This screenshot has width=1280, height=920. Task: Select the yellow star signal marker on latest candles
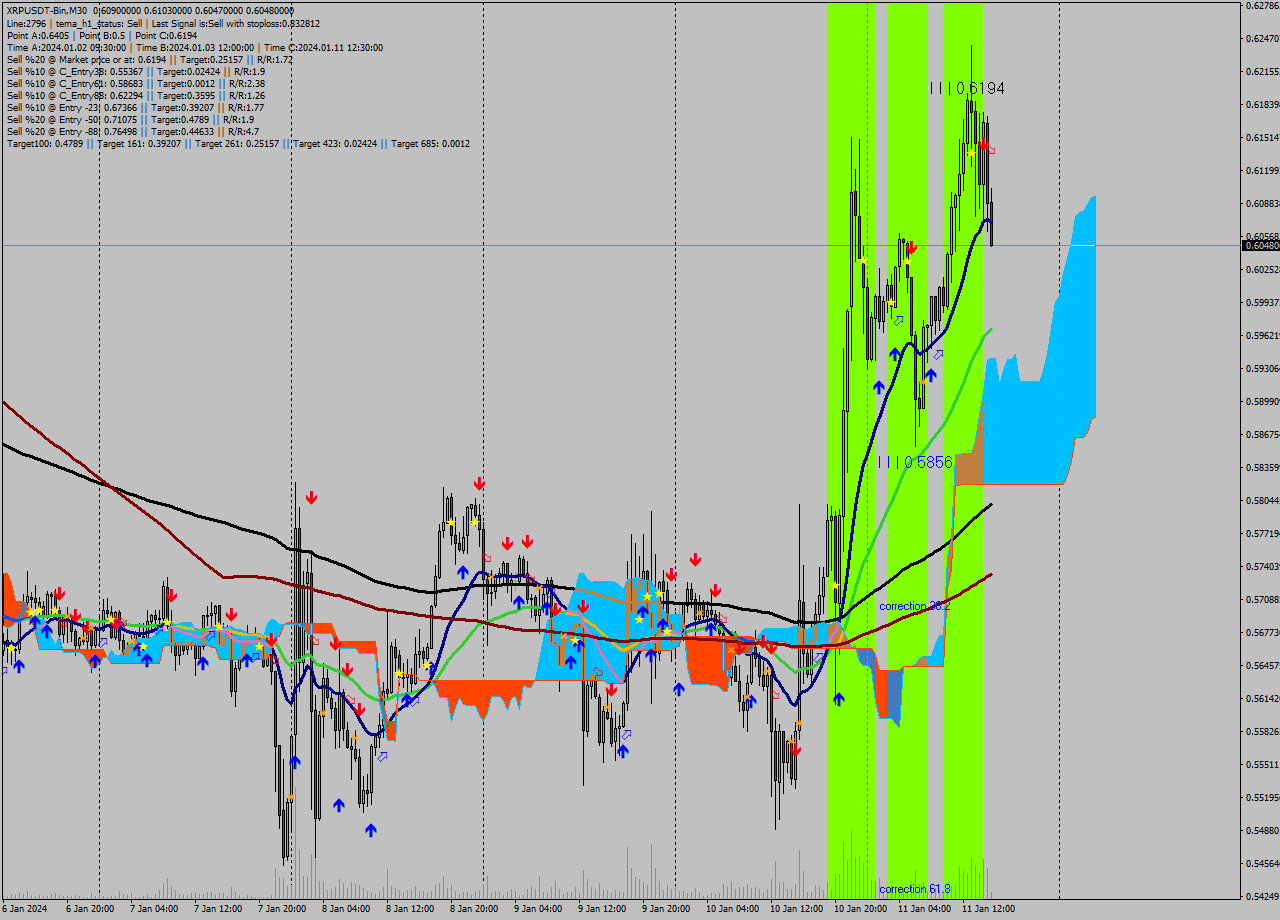click(971, 152)
